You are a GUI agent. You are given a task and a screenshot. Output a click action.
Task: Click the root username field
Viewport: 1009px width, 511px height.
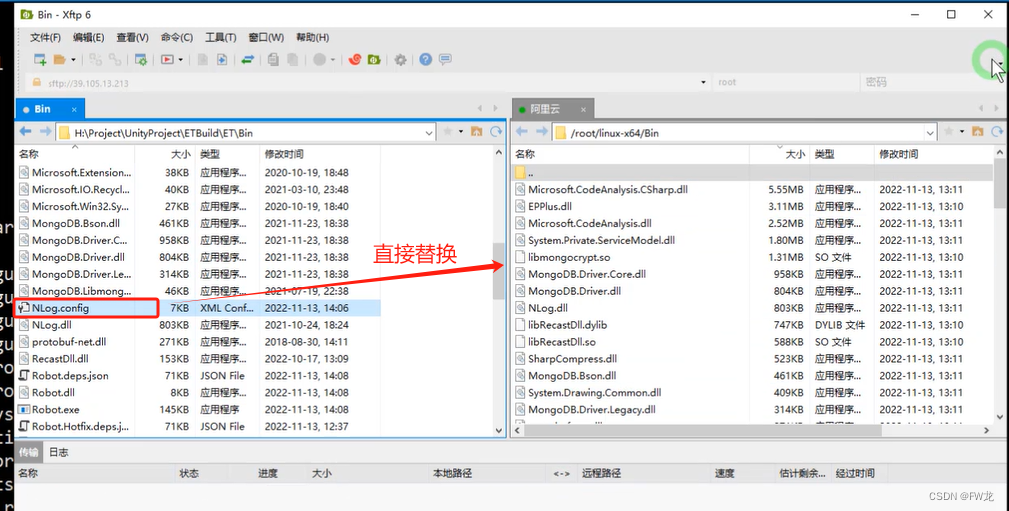(x=785, y=82)
